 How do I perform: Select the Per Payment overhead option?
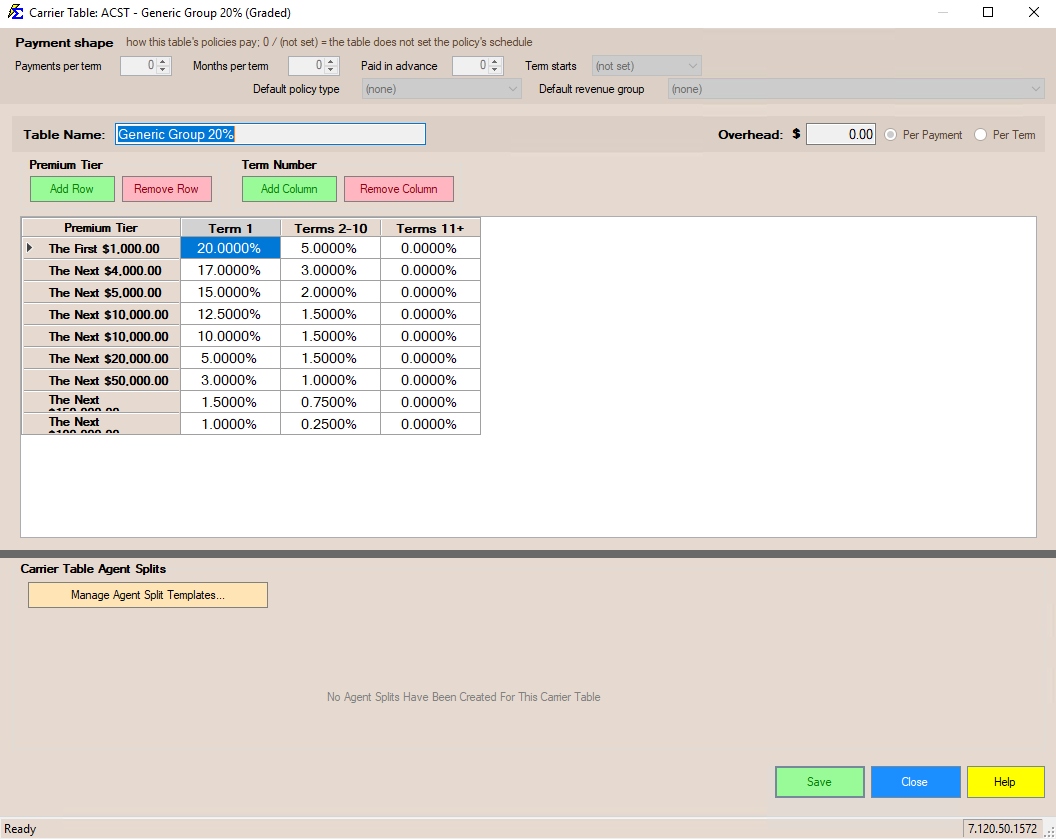pos(890,135)
